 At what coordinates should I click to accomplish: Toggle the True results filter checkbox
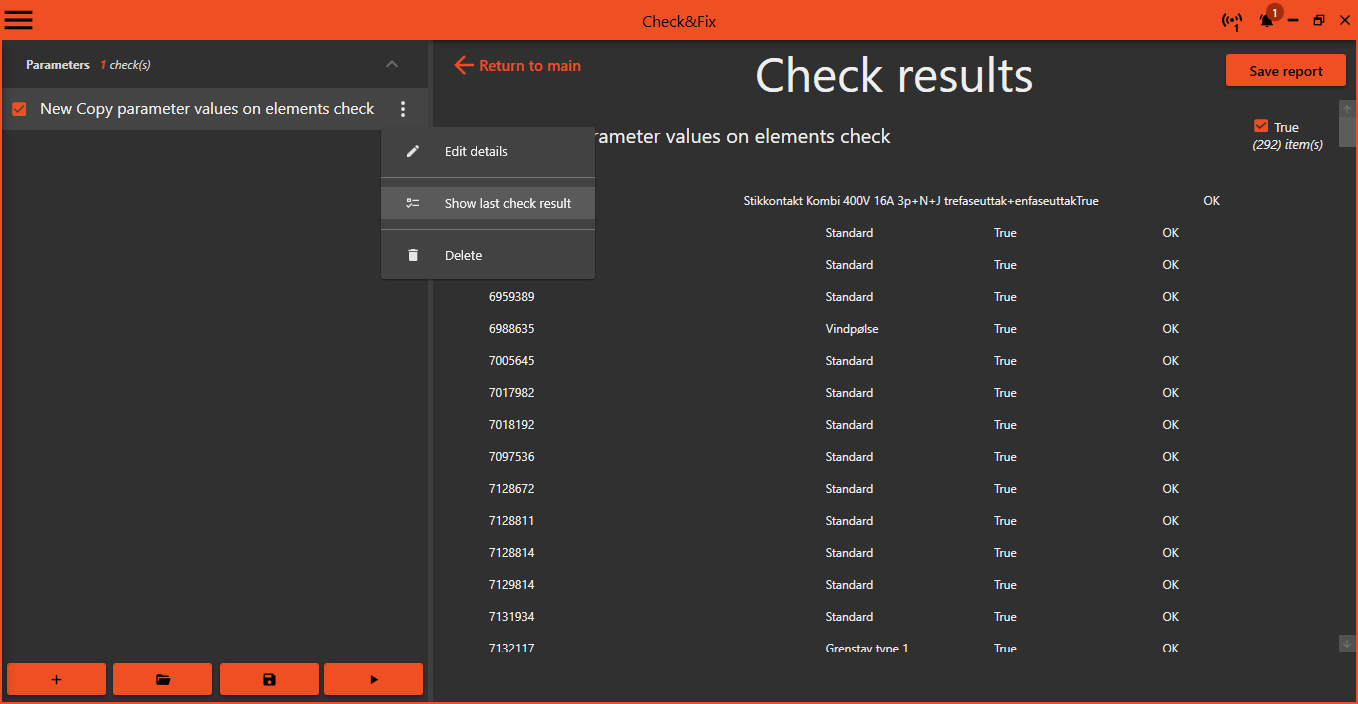point(1261,126)
